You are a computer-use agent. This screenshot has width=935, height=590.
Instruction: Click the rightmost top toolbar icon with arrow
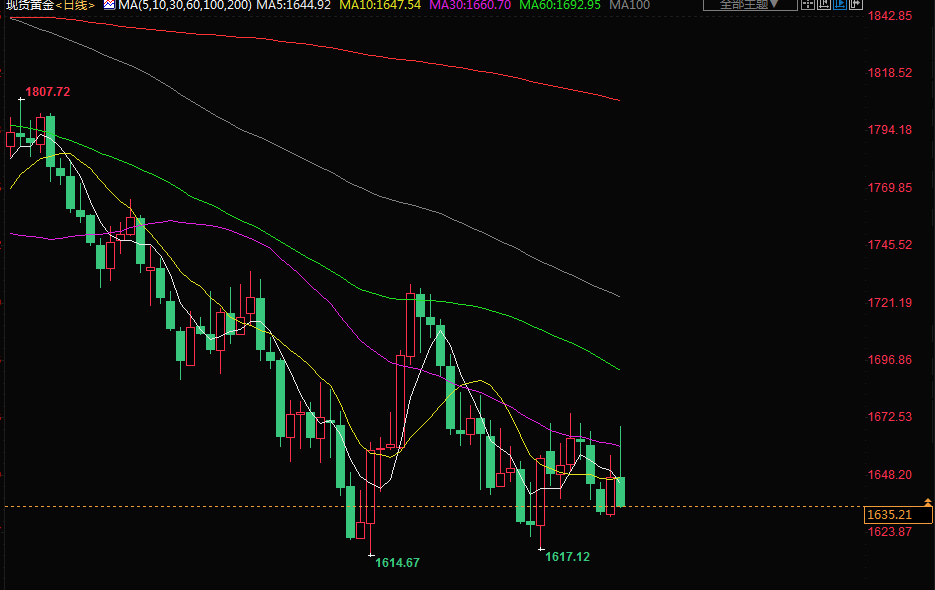point(856,5)
